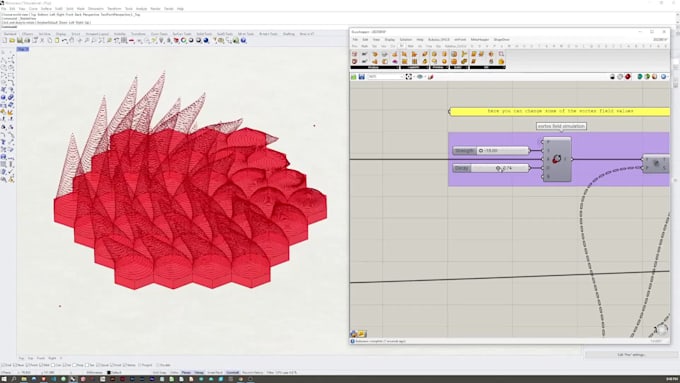Enable the Disable osnap checkbox

tap(158, 365)
